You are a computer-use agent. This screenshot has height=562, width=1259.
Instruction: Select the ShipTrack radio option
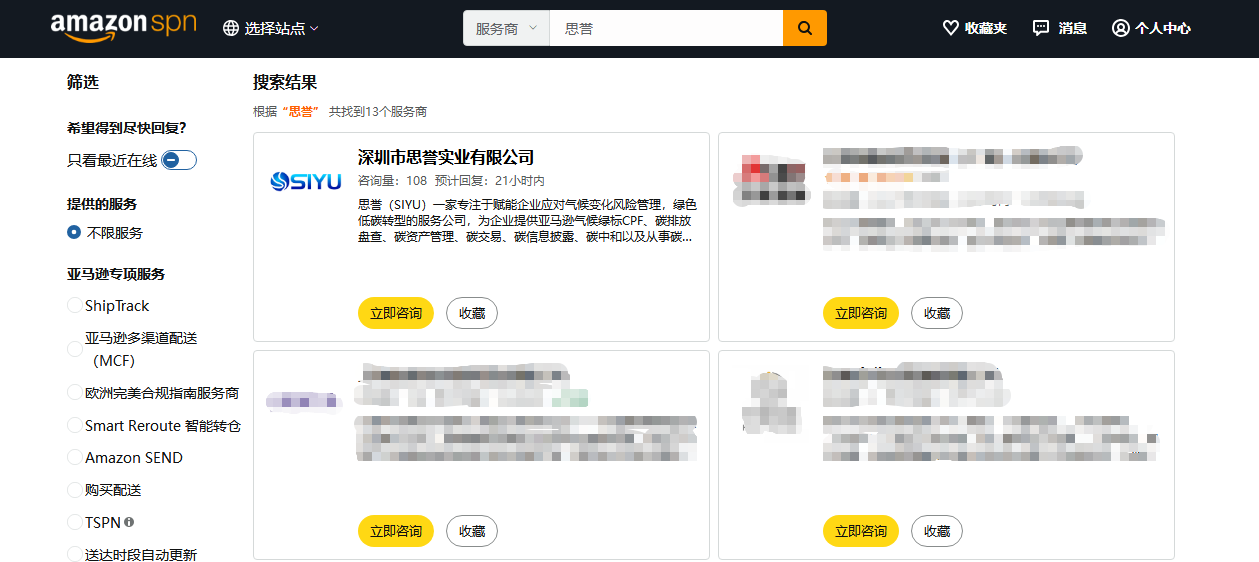75,305
